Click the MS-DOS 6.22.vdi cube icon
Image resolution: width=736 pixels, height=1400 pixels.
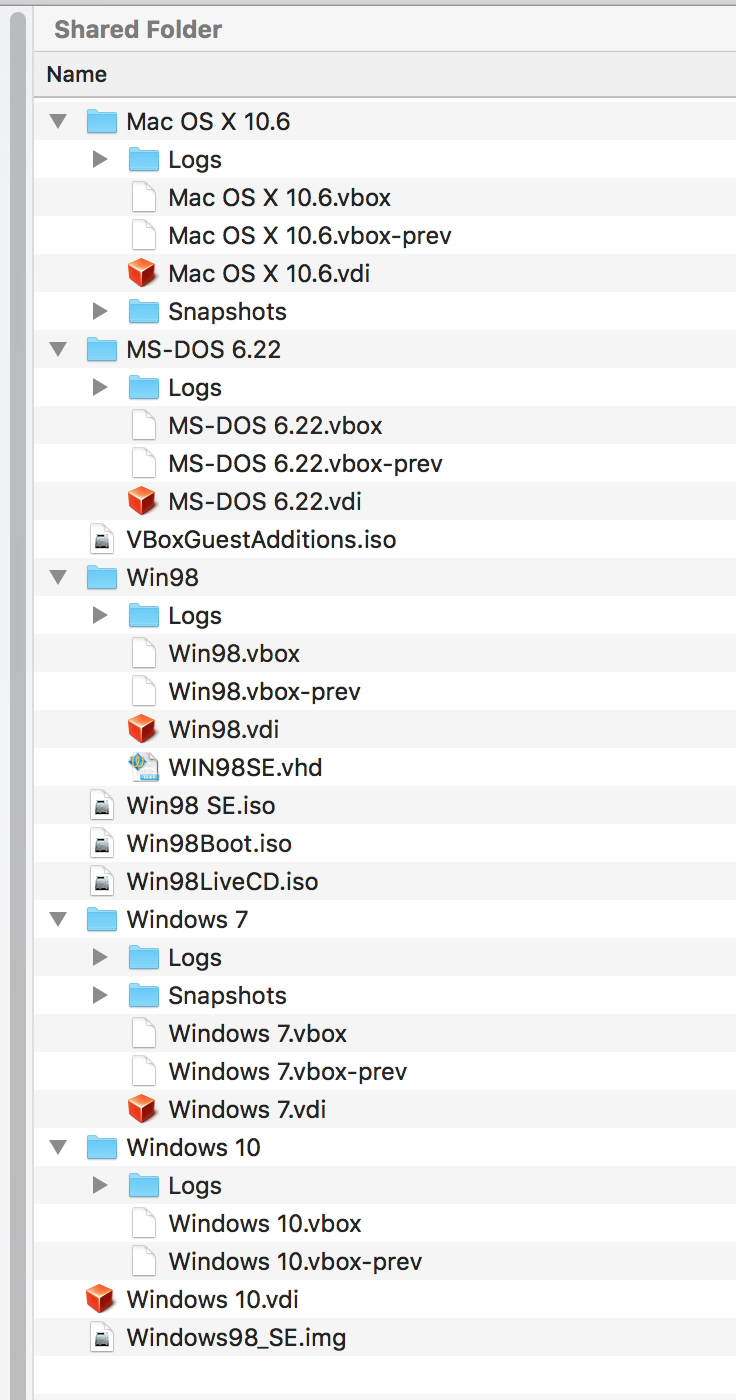[x=144, y=501]
